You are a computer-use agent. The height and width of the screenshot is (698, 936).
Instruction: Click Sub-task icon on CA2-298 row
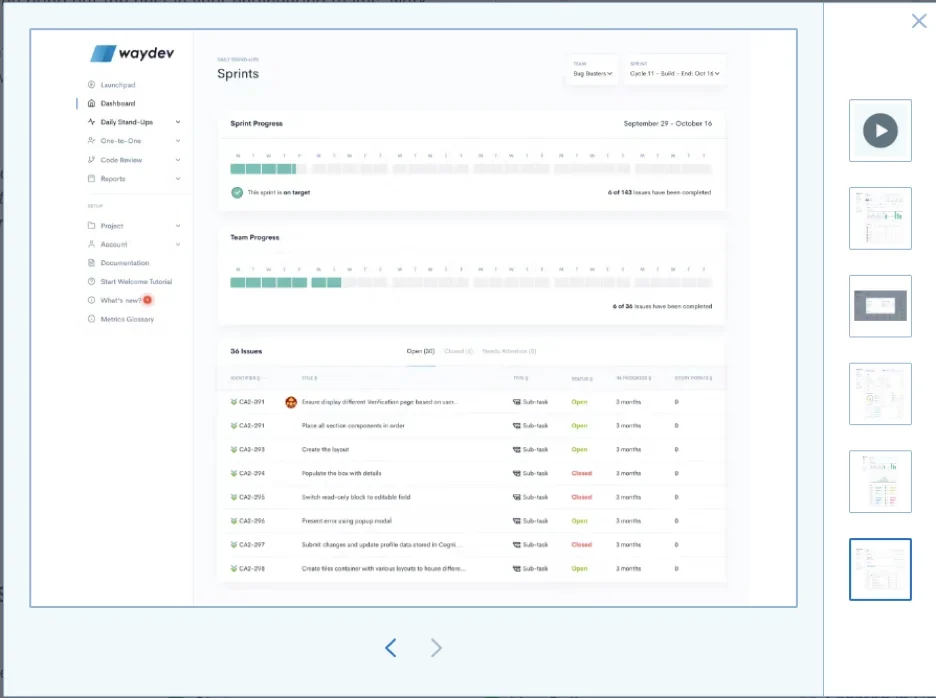(x=516, y=568)
